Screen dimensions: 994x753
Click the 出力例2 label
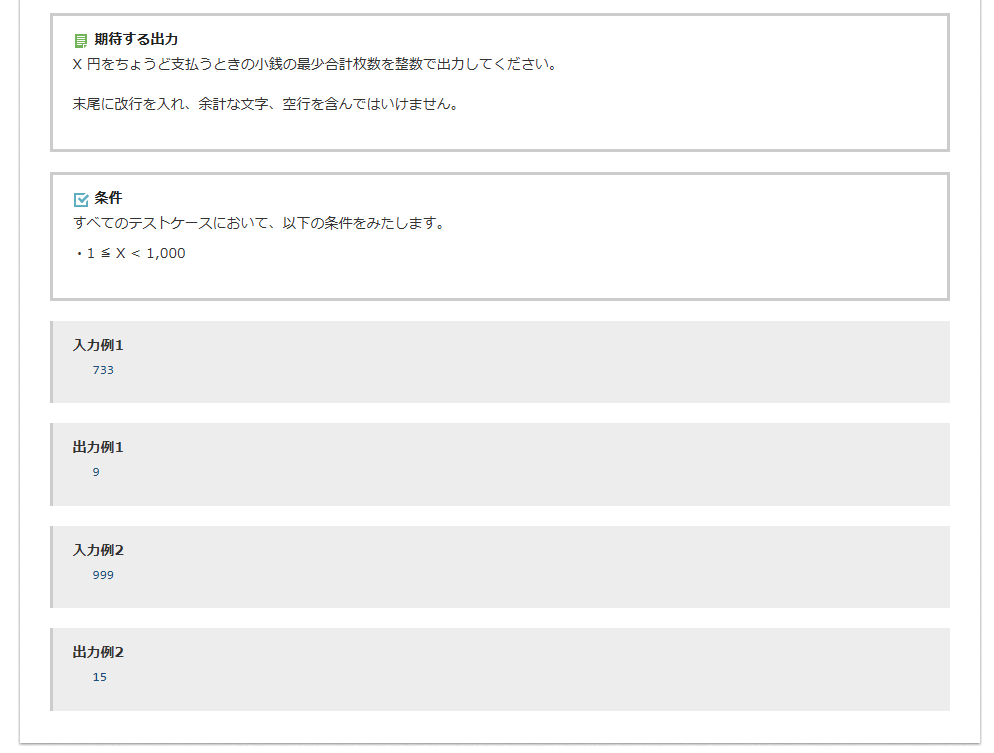98,652
